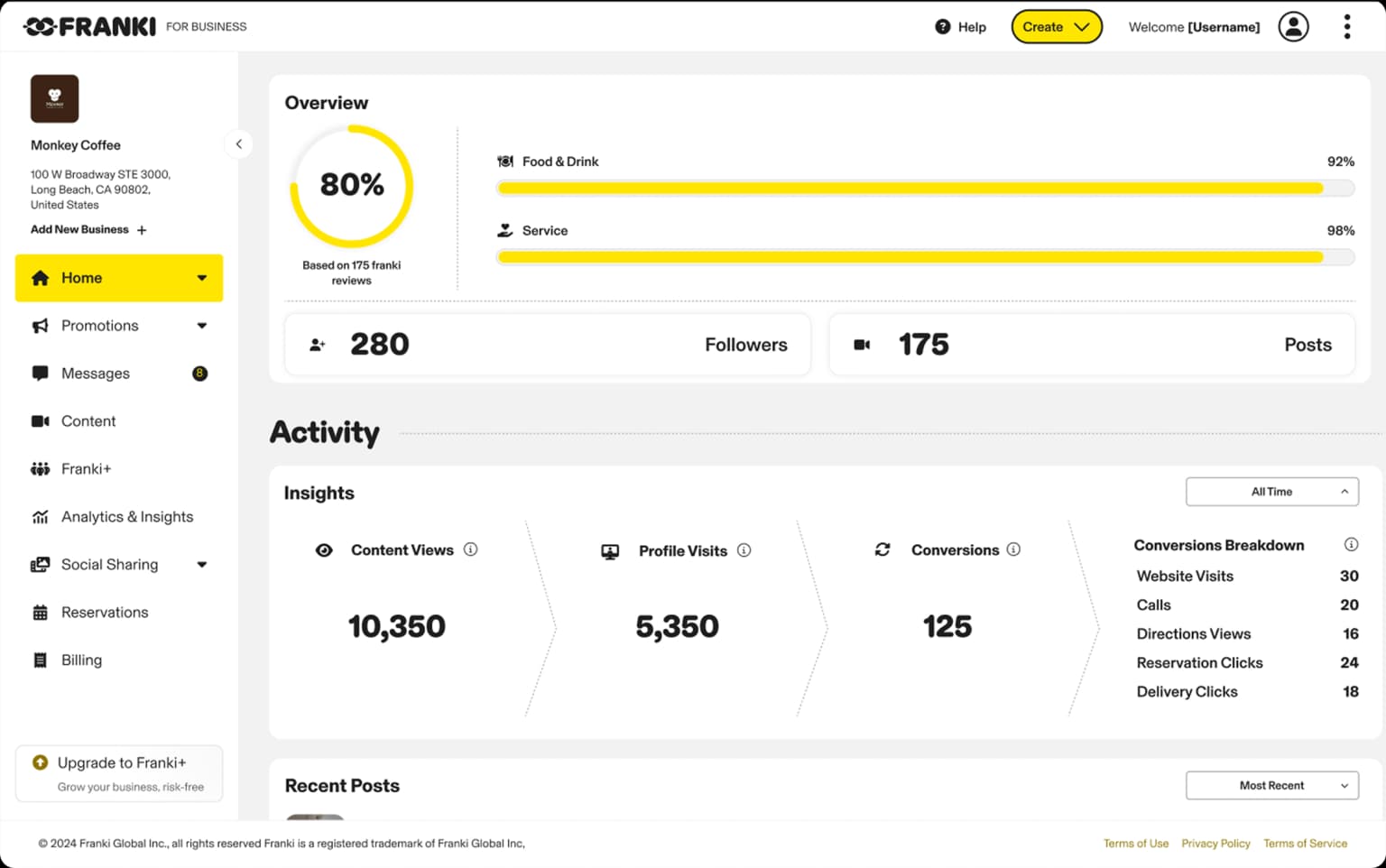1386x868 pixels.
Task: Open the Reservations calendar icon
Action: click(x=40, y=612)
